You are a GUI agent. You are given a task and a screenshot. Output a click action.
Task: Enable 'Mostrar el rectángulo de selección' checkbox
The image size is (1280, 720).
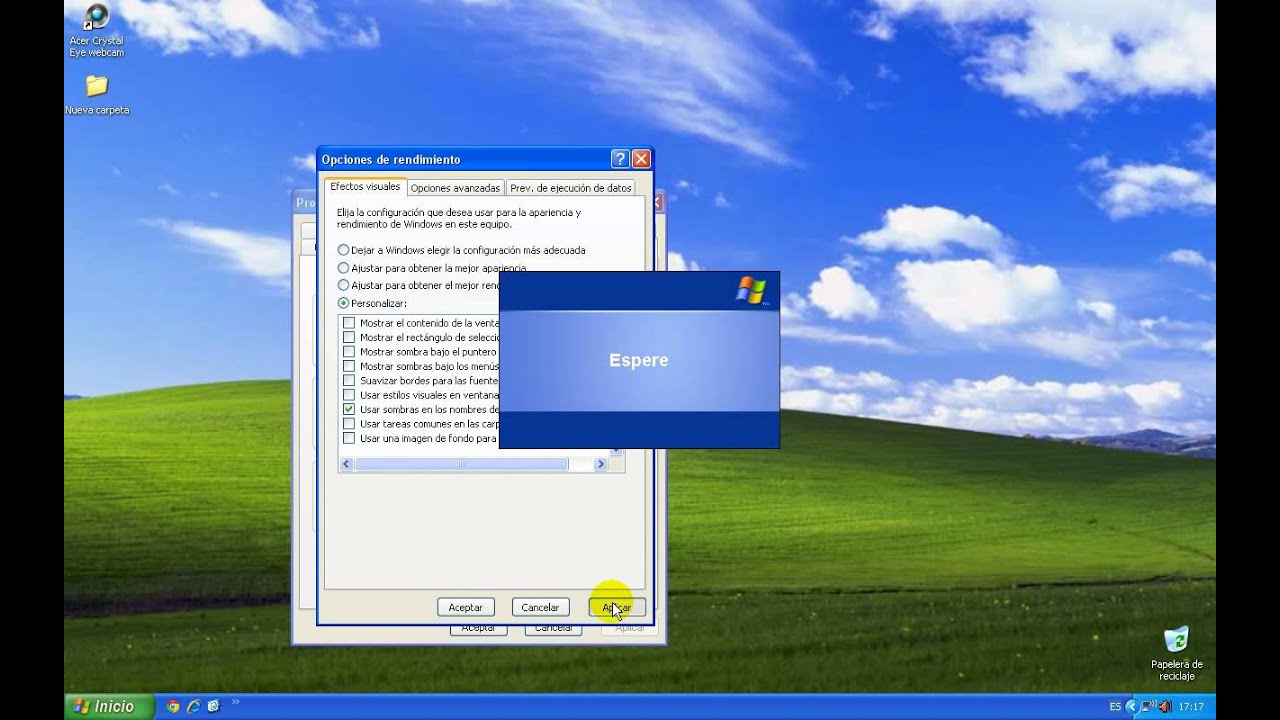pos(349,337)
